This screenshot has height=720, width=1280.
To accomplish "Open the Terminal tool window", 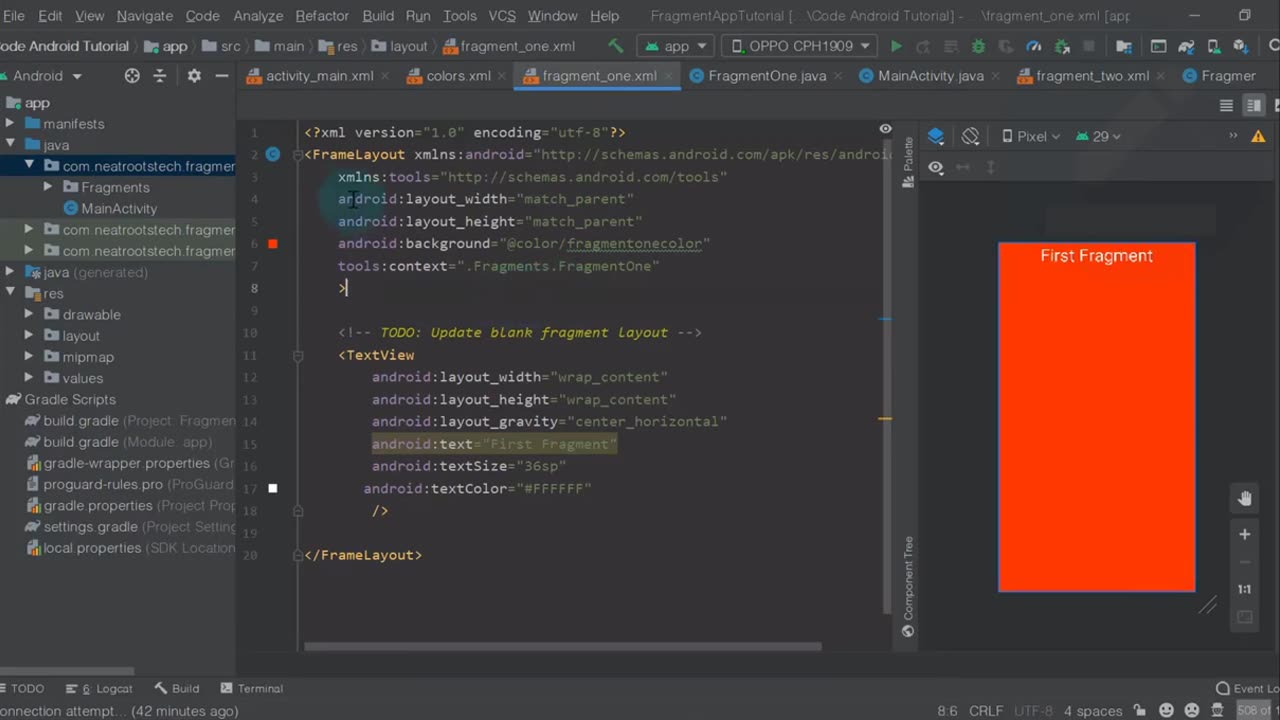I will [x=251, y=688].
